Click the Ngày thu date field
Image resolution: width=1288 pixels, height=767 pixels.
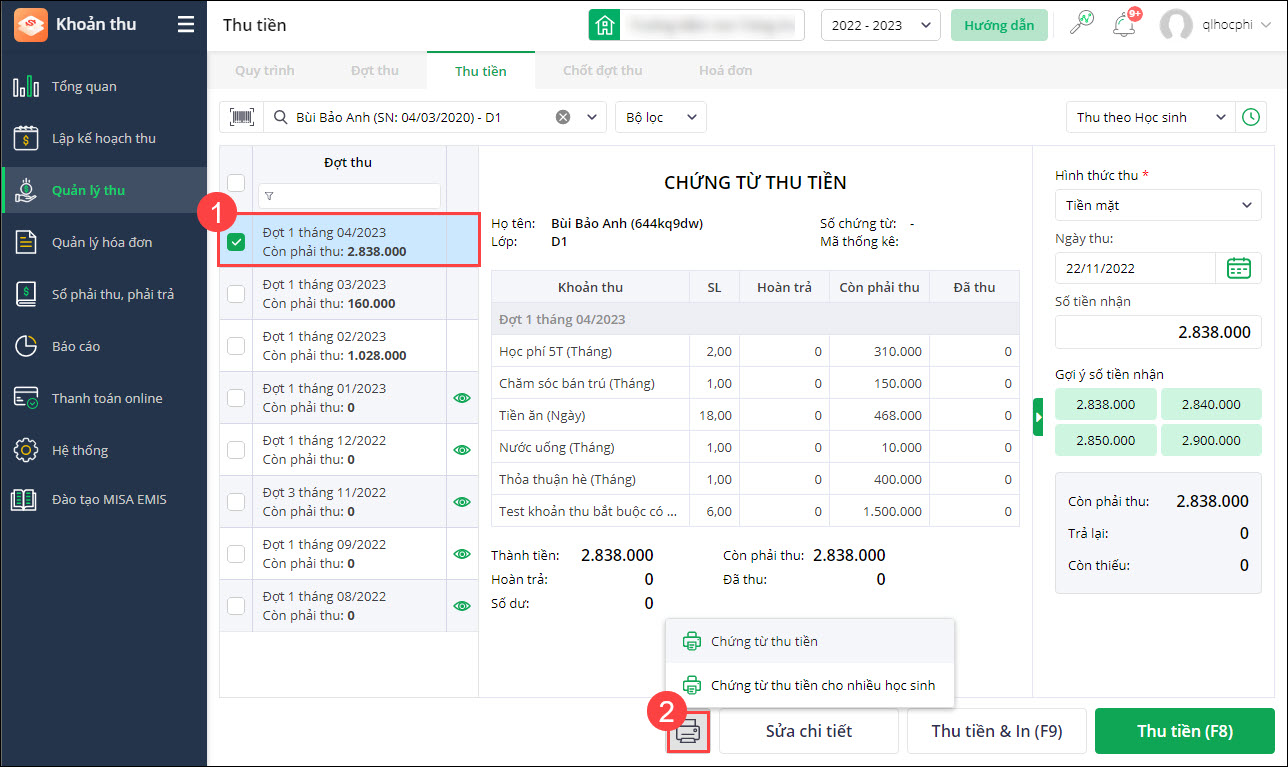(1135, 268)
